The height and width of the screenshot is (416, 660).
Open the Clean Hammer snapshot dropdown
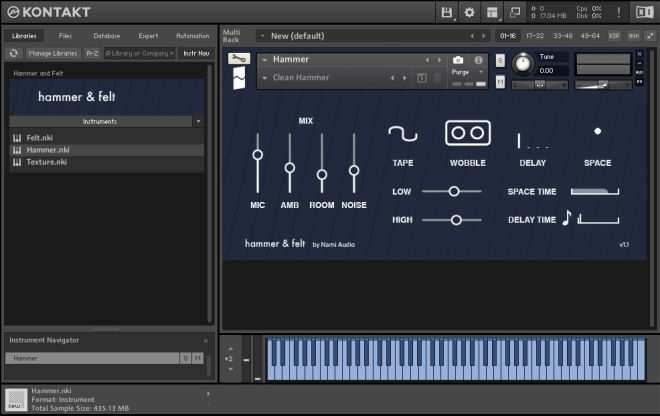[264, 78]
